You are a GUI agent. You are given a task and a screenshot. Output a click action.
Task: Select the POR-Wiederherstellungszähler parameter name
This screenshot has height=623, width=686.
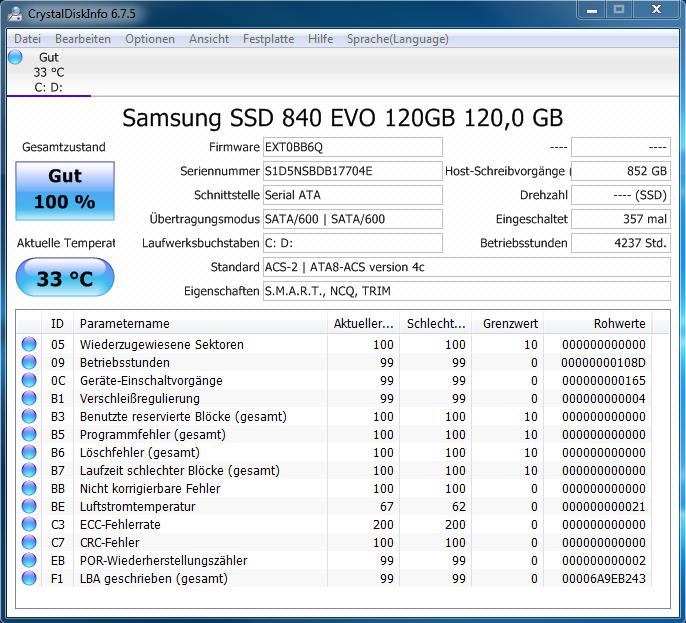coord(163,560)
